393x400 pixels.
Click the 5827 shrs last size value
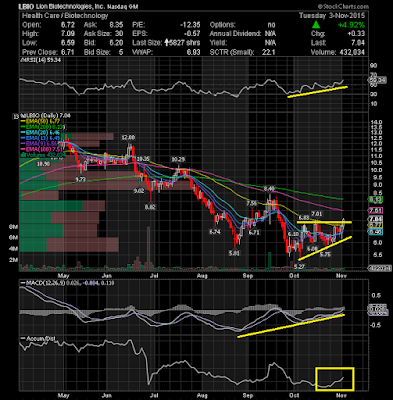[x=185, y=43]
